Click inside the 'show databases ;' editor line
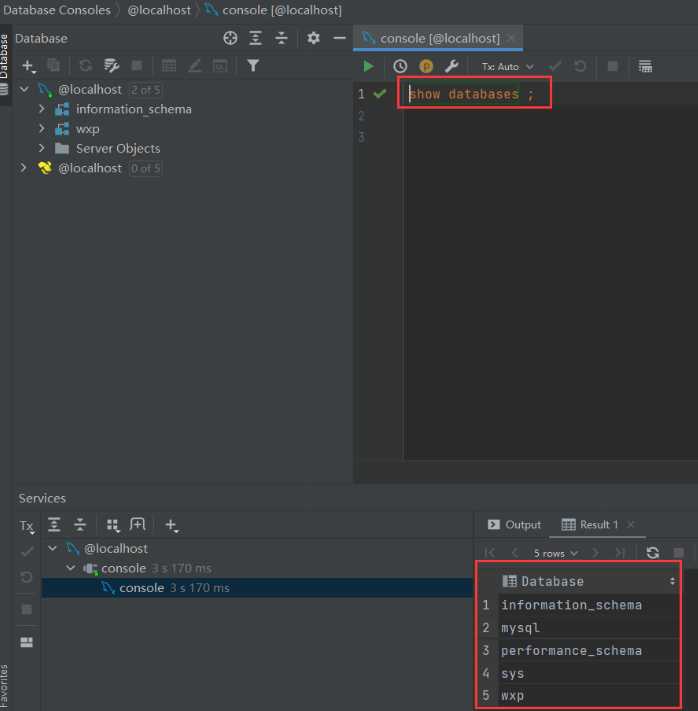 [472, 94]
